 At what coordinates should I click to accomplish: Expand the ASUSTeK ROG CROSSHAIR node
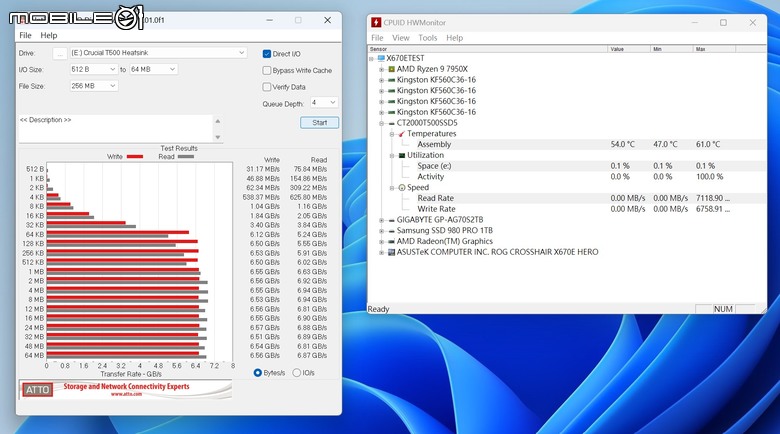[382, 252]
